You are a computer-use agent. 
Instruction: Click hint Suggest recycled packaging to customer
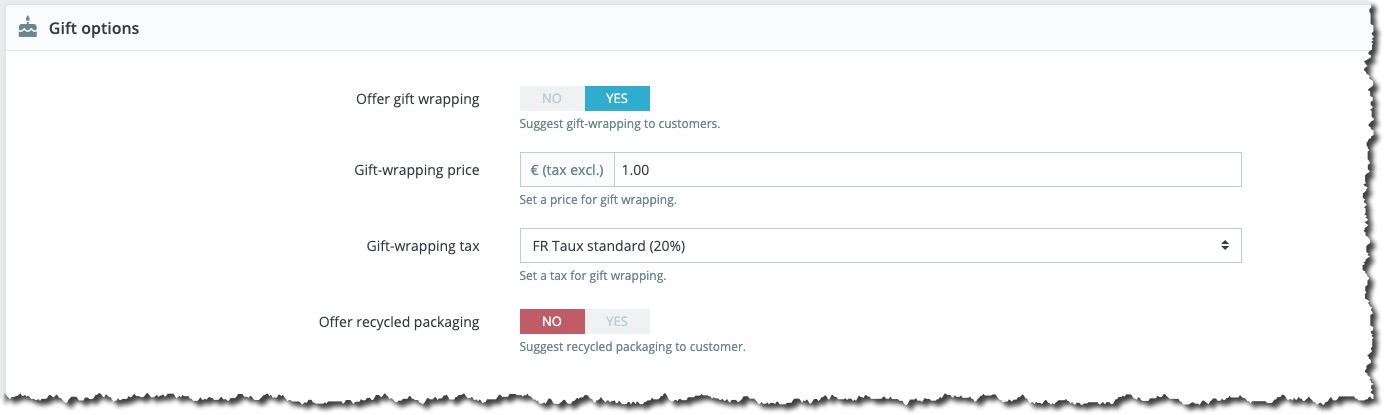[x=633, y=348]
